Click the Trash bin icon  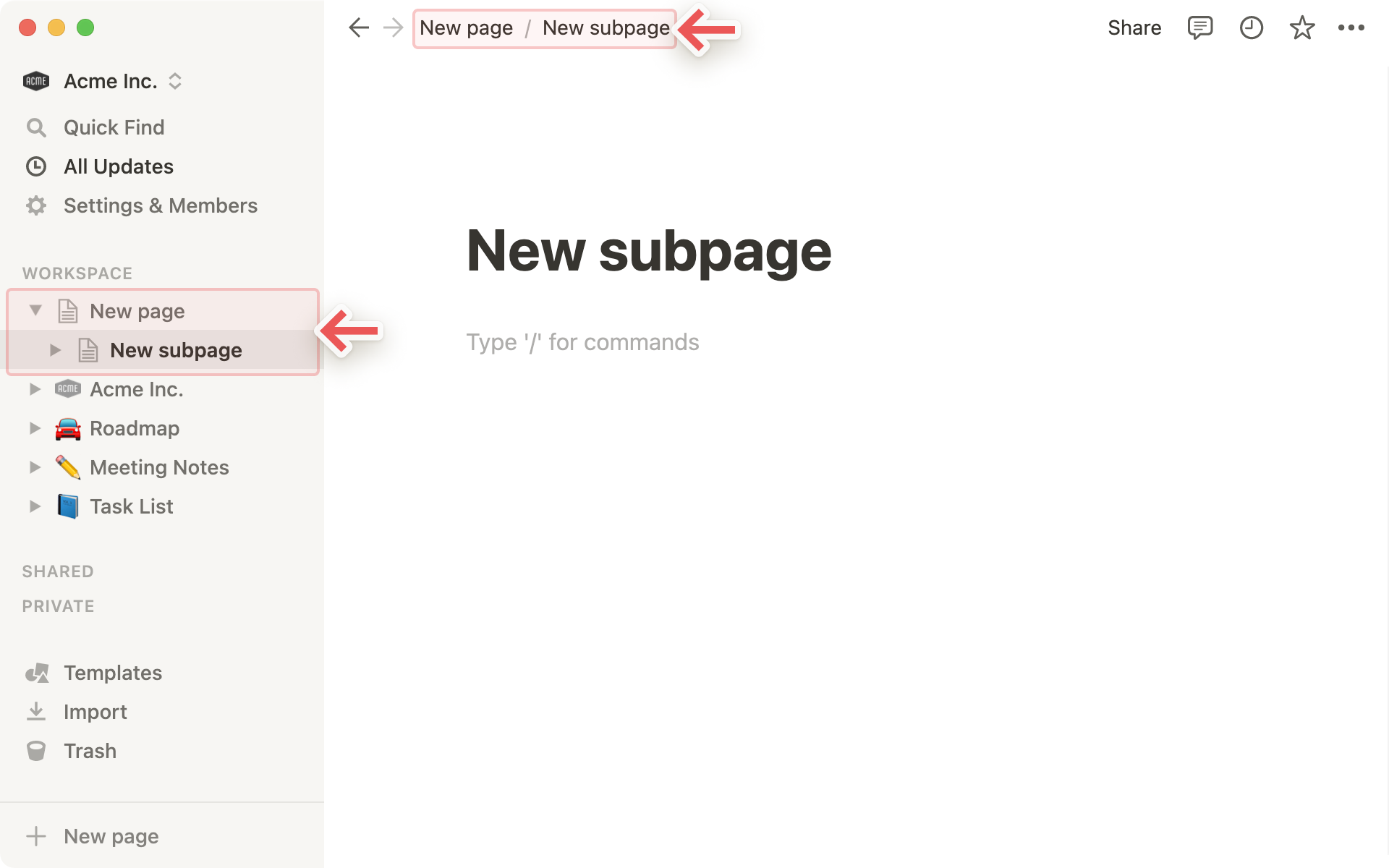36,751
